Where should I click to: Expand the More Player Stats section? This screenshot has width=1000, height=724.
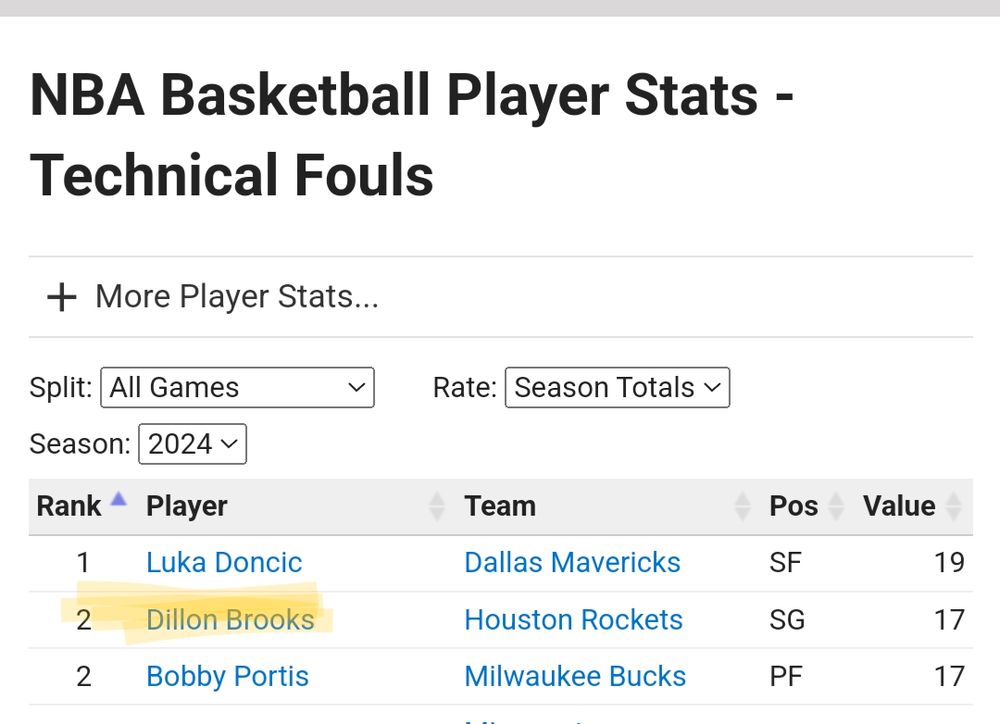pos(237,297)
